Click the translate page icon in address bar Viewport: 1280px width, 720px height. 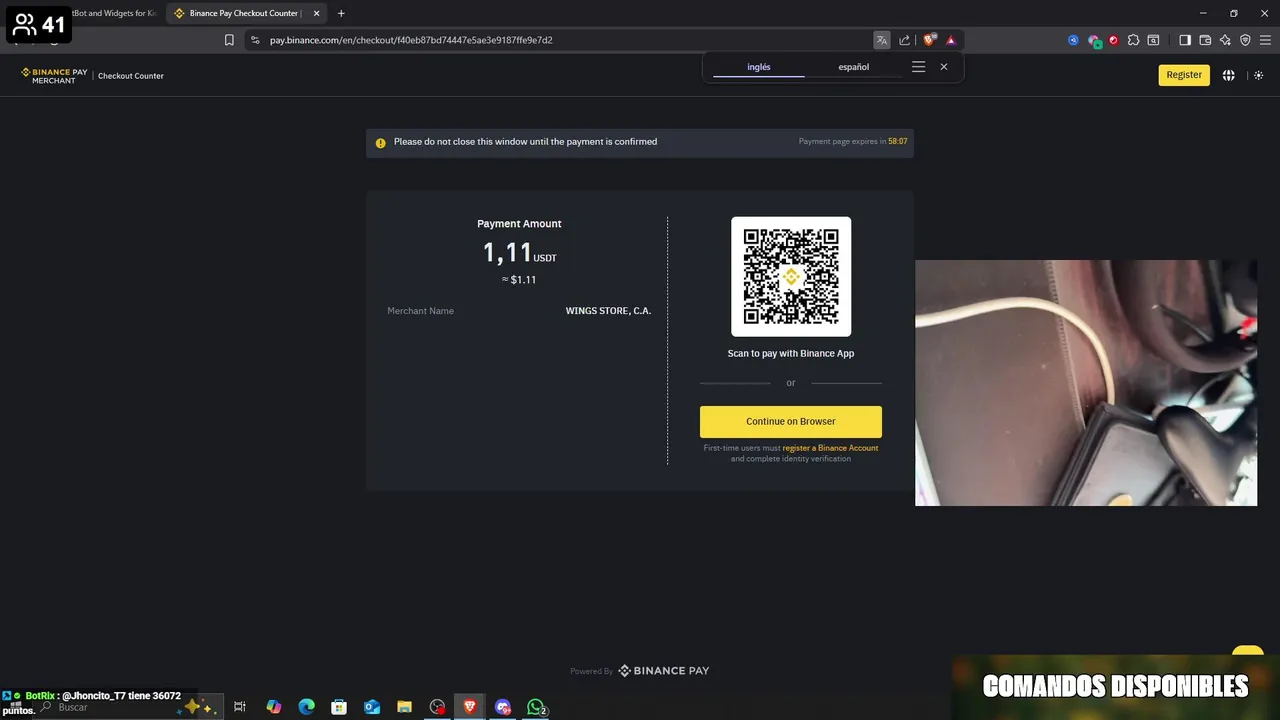click(882, 40)
